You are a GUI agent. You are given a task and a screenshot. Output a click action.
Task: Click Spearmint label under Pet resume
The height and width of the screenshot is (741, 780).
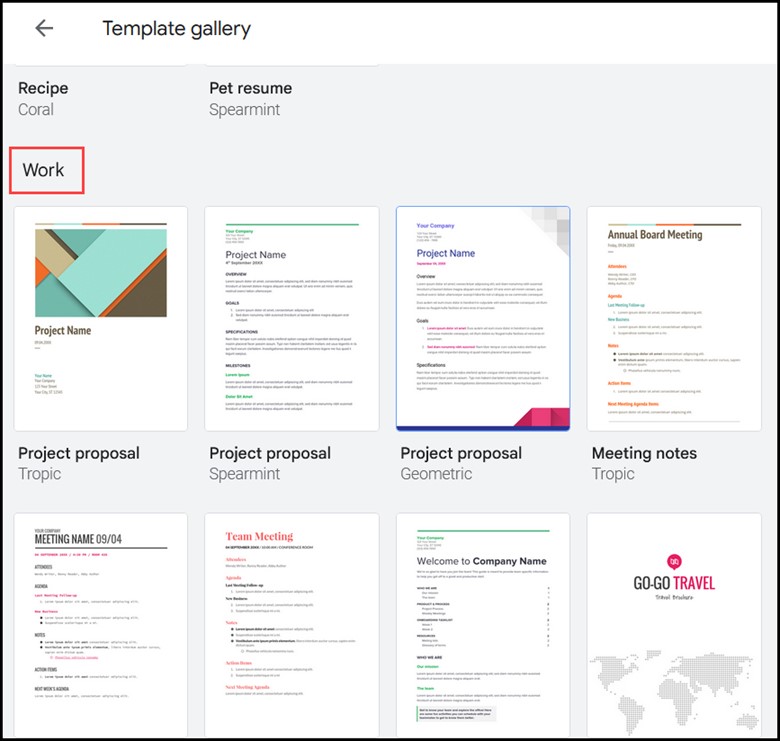(x=244, y=110)
